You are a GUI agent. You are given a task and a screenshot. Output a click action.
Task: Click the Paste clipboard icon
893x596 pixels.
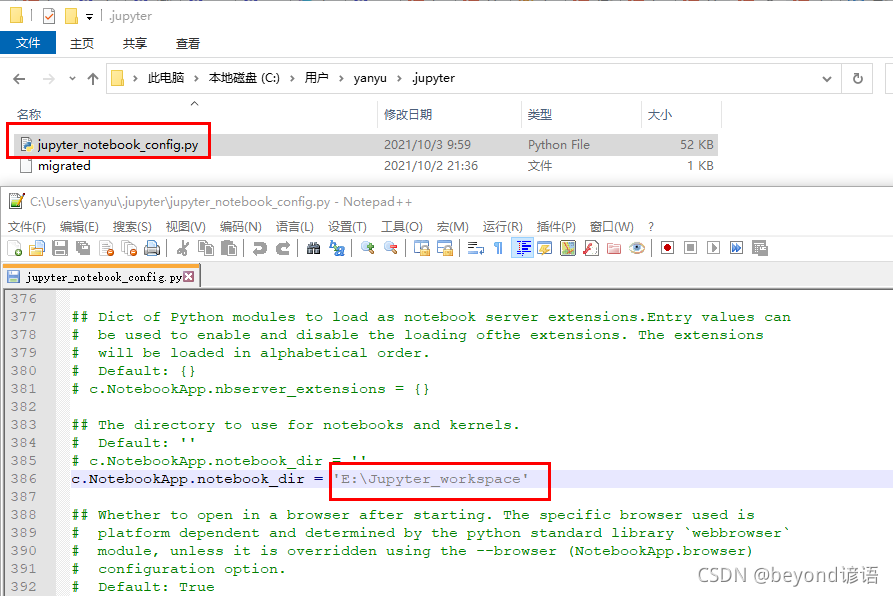[x=229, y=248]
